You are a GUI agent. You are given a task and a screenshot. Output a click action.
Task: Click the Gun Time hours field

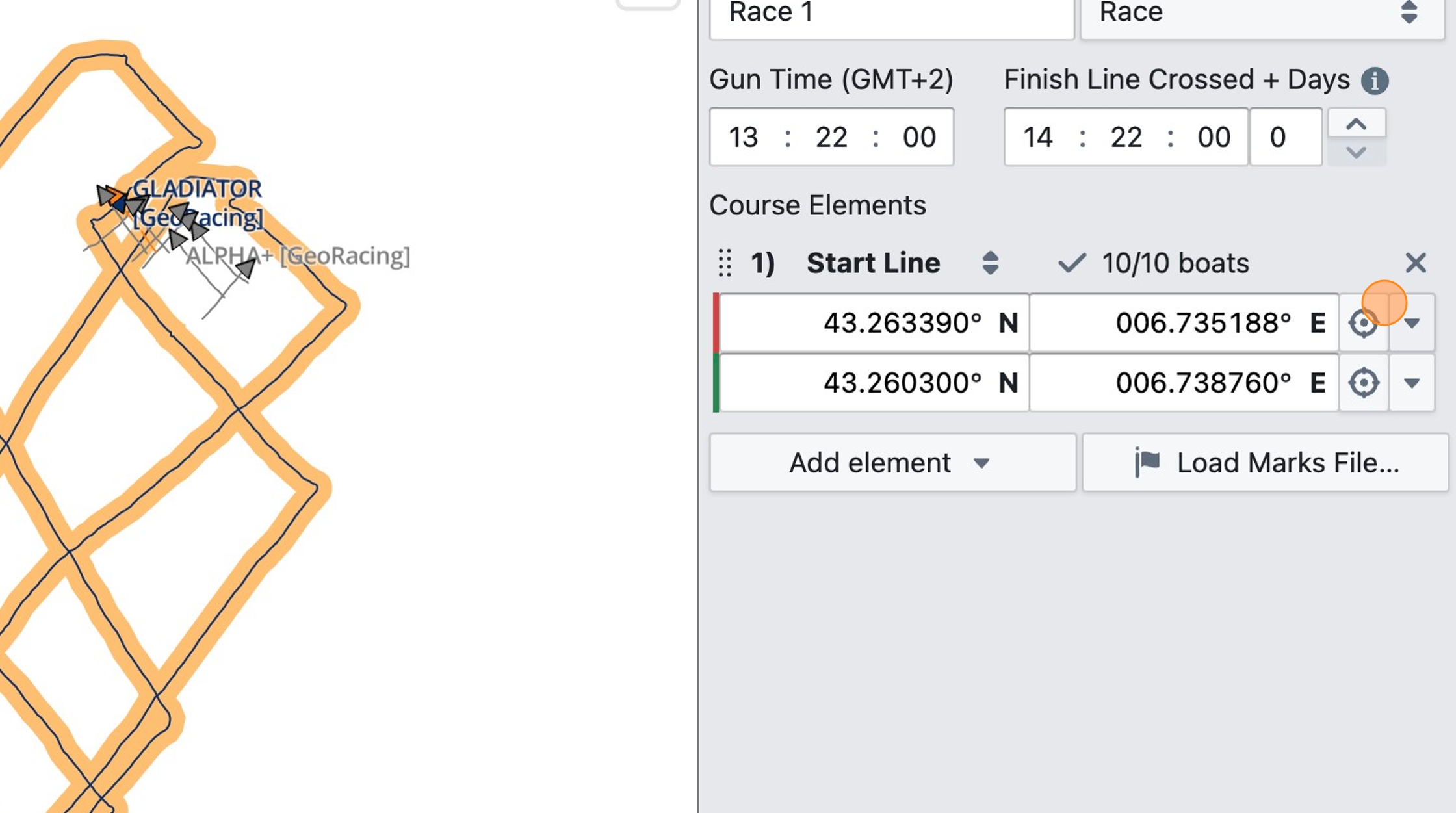click(x=744, y=137)
